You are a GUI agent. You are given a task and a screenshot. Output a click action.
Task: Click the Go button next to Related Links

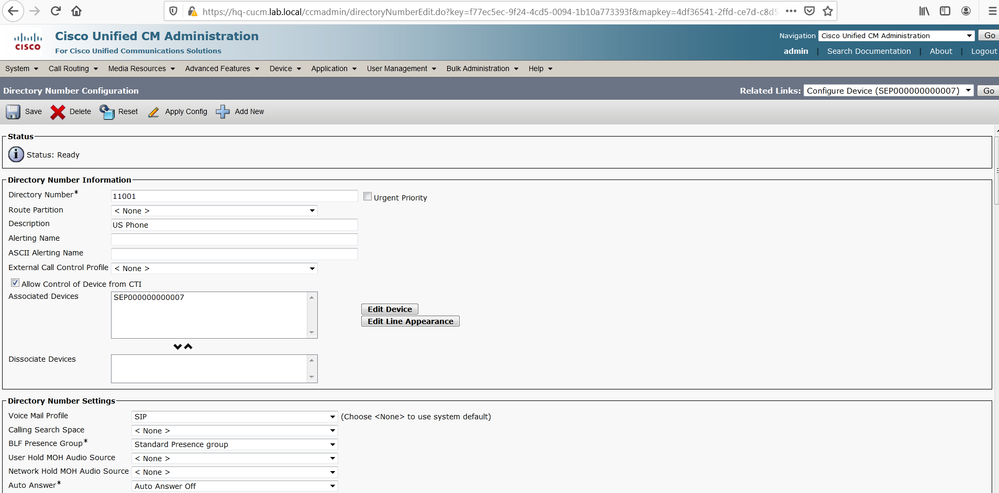coord(989,90)
